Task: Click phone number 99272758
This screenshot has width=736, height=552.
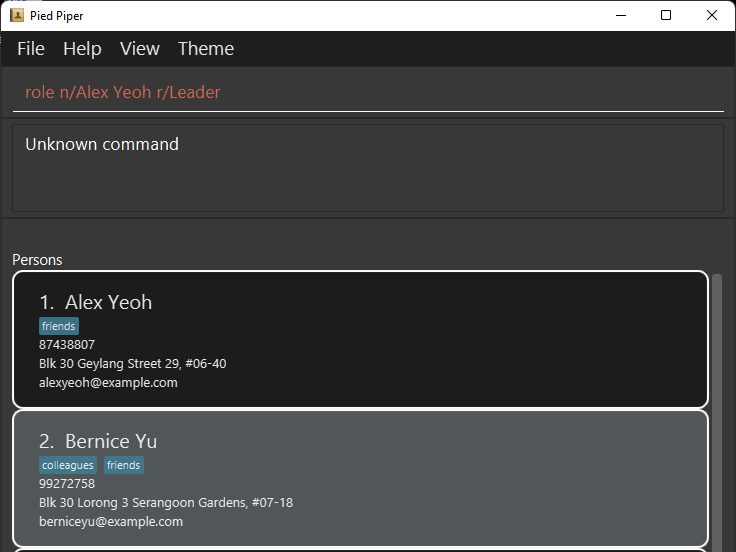Action: click(x=67, y=484)
